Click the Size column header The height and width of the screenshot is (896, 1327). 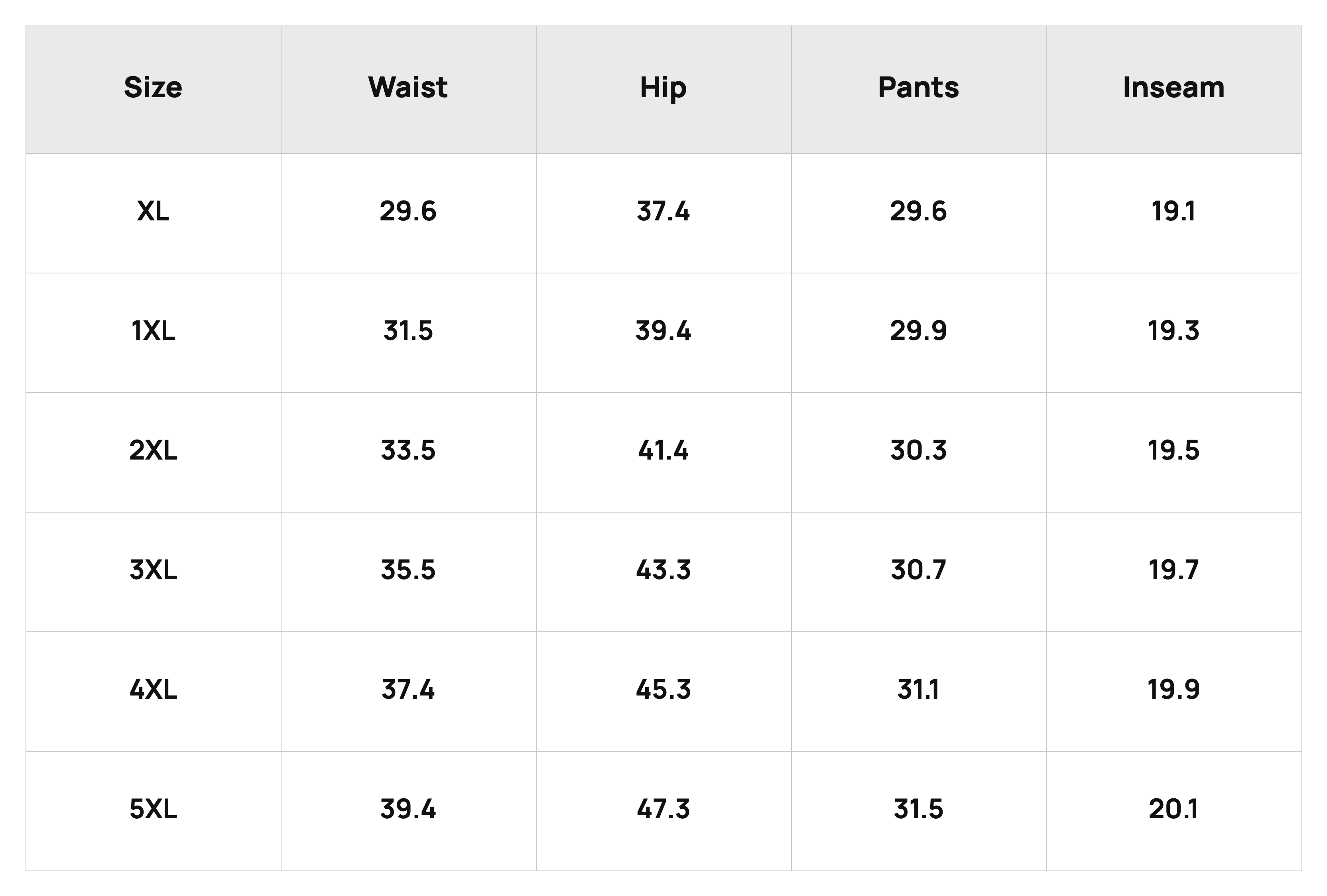pos(153,88)
